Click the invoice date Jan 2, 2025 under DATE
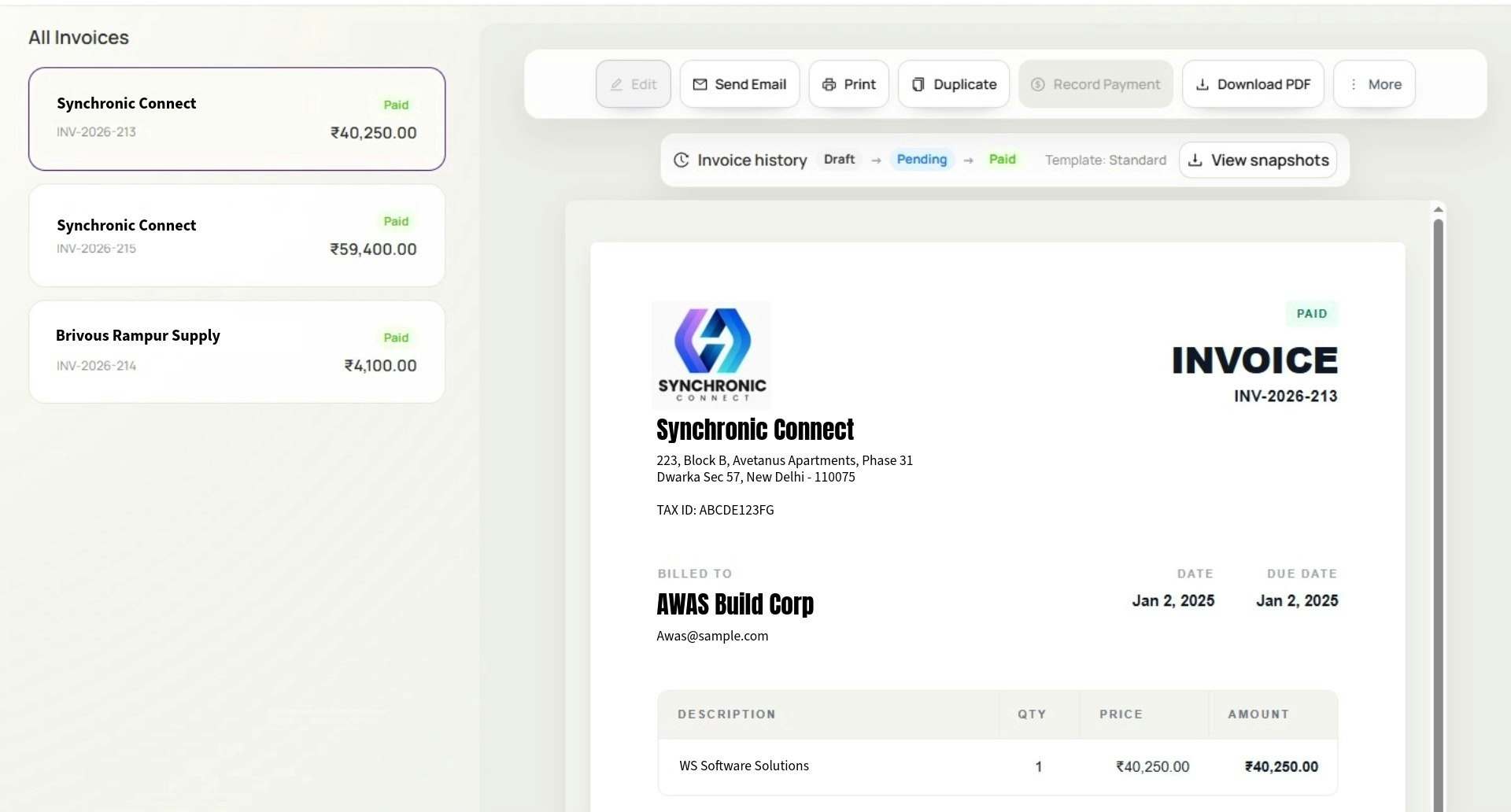Screen dimensions: 1511x812 [x=1173, y=600]
